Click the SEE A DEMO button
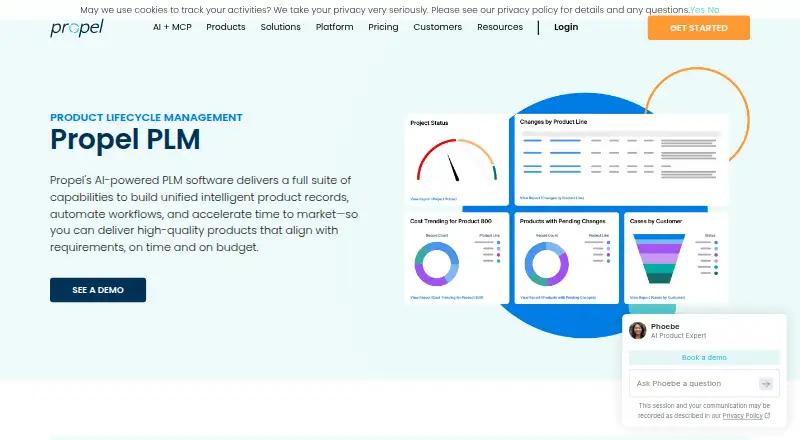Screen dimensions: 800x440 pyautogui.click(x=98, y=290)
